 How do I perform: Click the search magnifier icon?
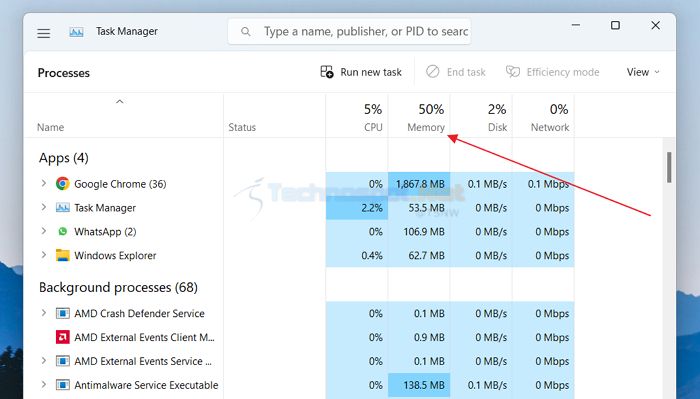tap(246, 32)
